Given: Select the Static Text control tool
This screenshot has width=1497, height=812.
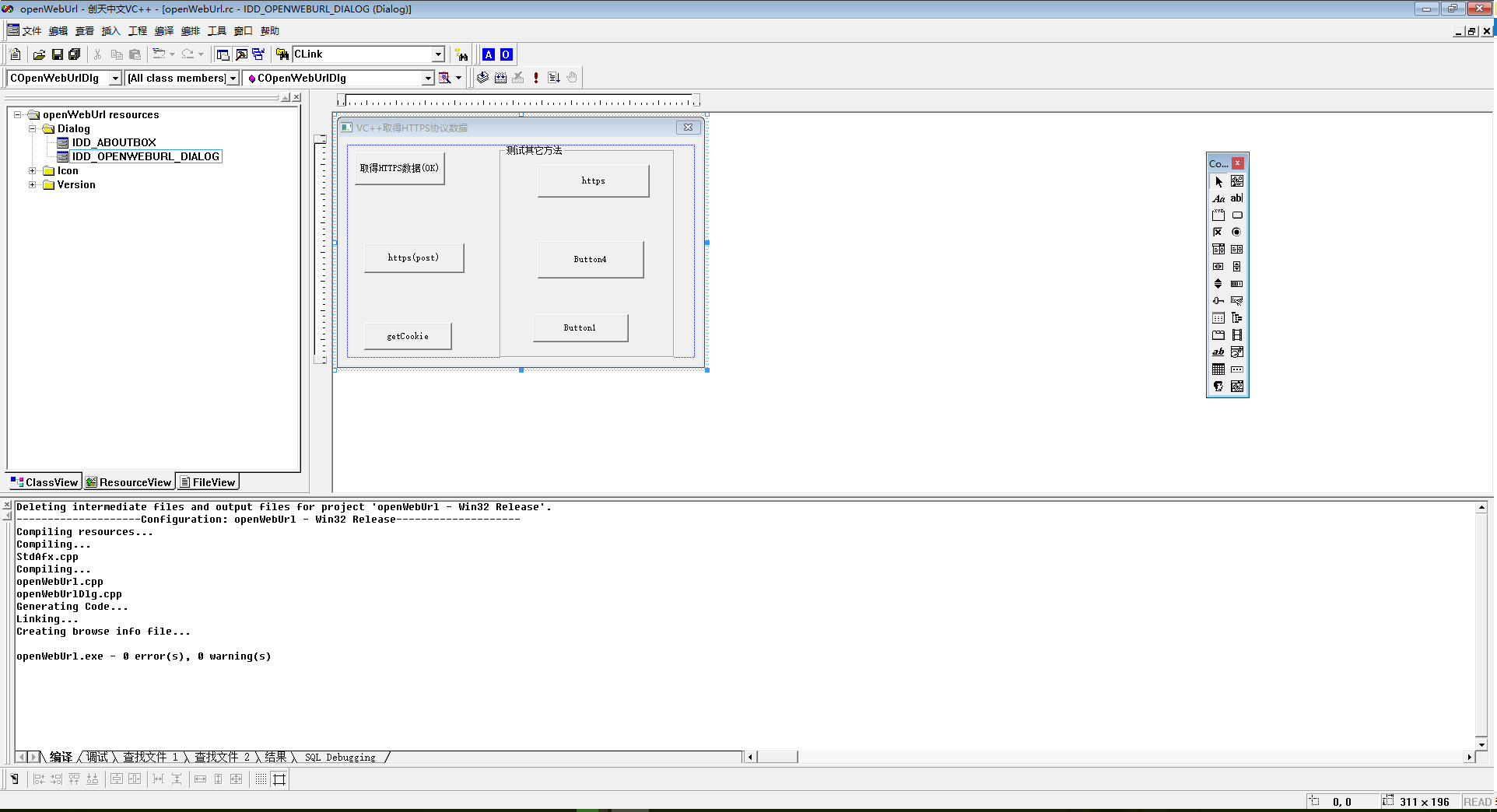Looking at the screenshot, I should point(1218,198).
